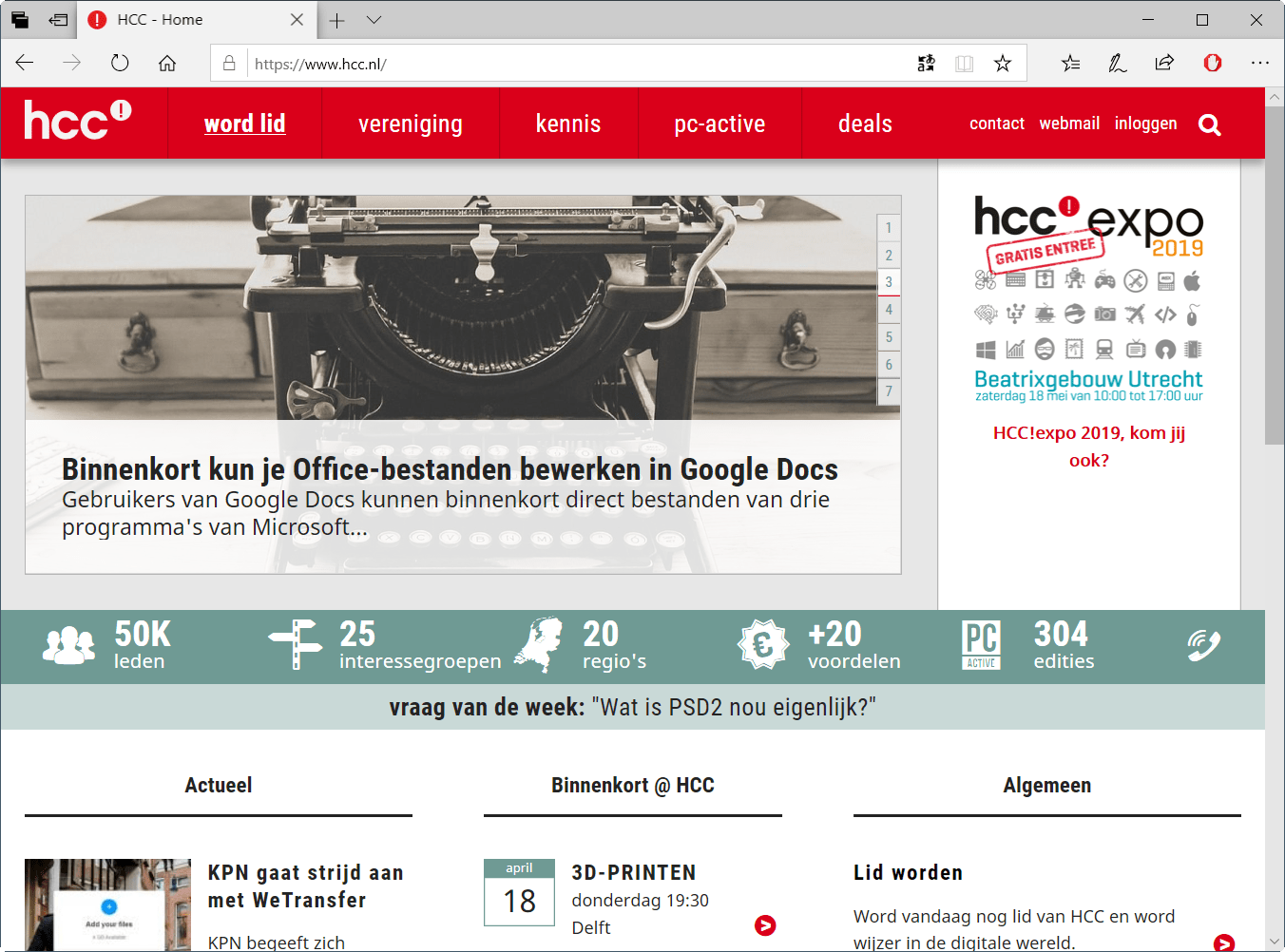Show carousel slide 6

[x=889, y=364]
